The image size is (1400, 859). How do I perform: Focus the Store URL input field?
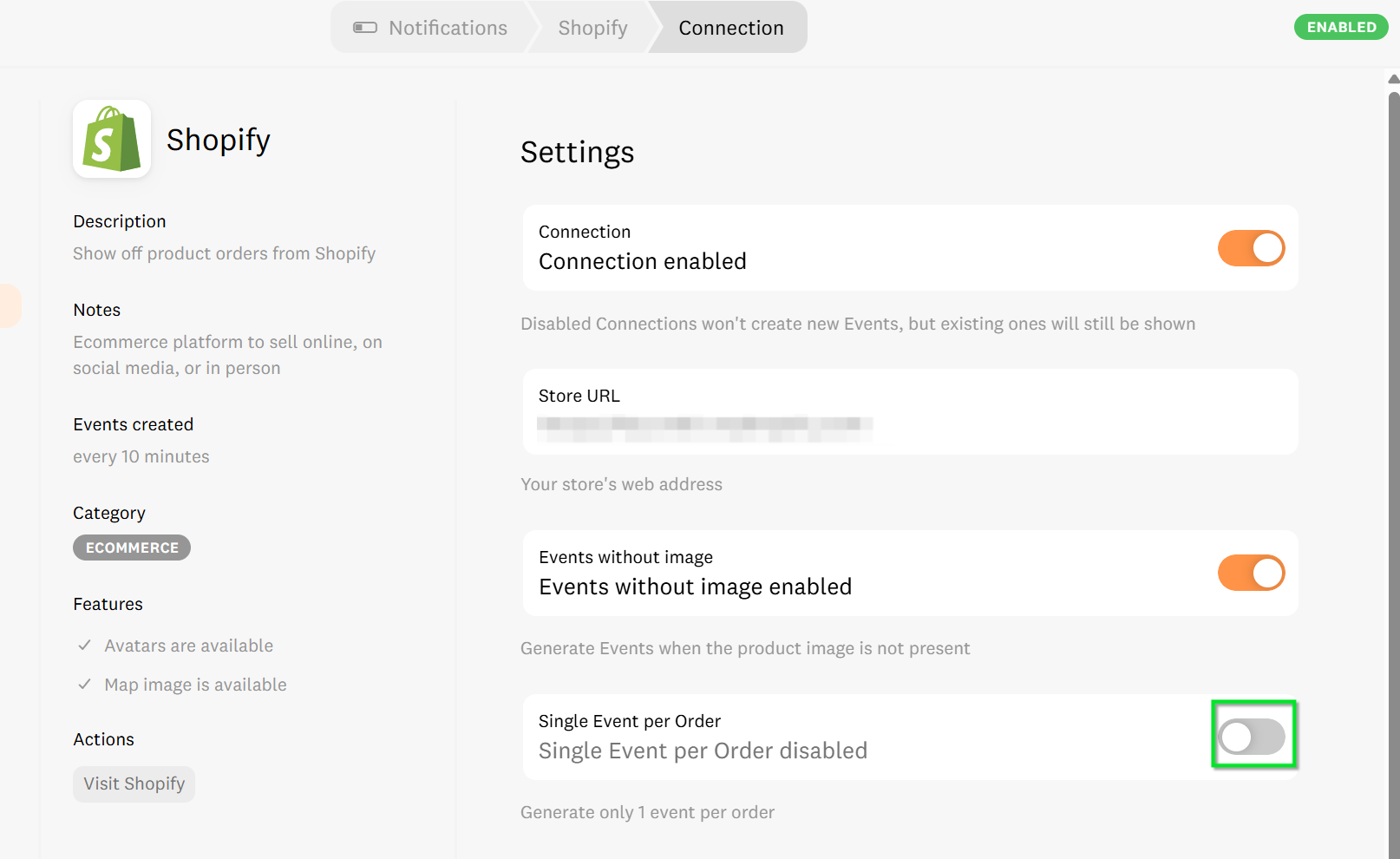coord(909,423)
